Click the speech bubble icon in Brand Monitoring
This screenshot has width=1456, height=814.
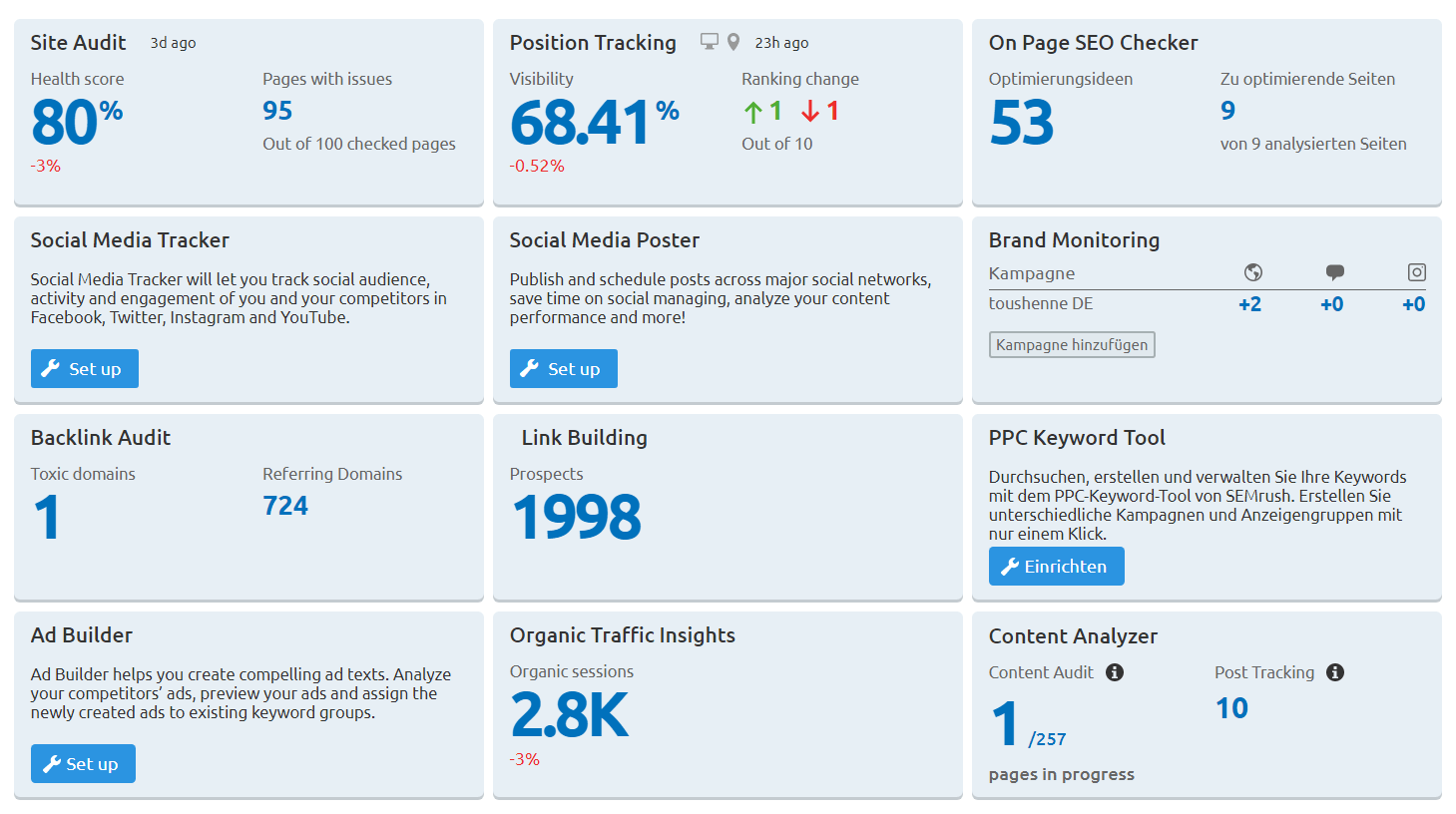1334,272
